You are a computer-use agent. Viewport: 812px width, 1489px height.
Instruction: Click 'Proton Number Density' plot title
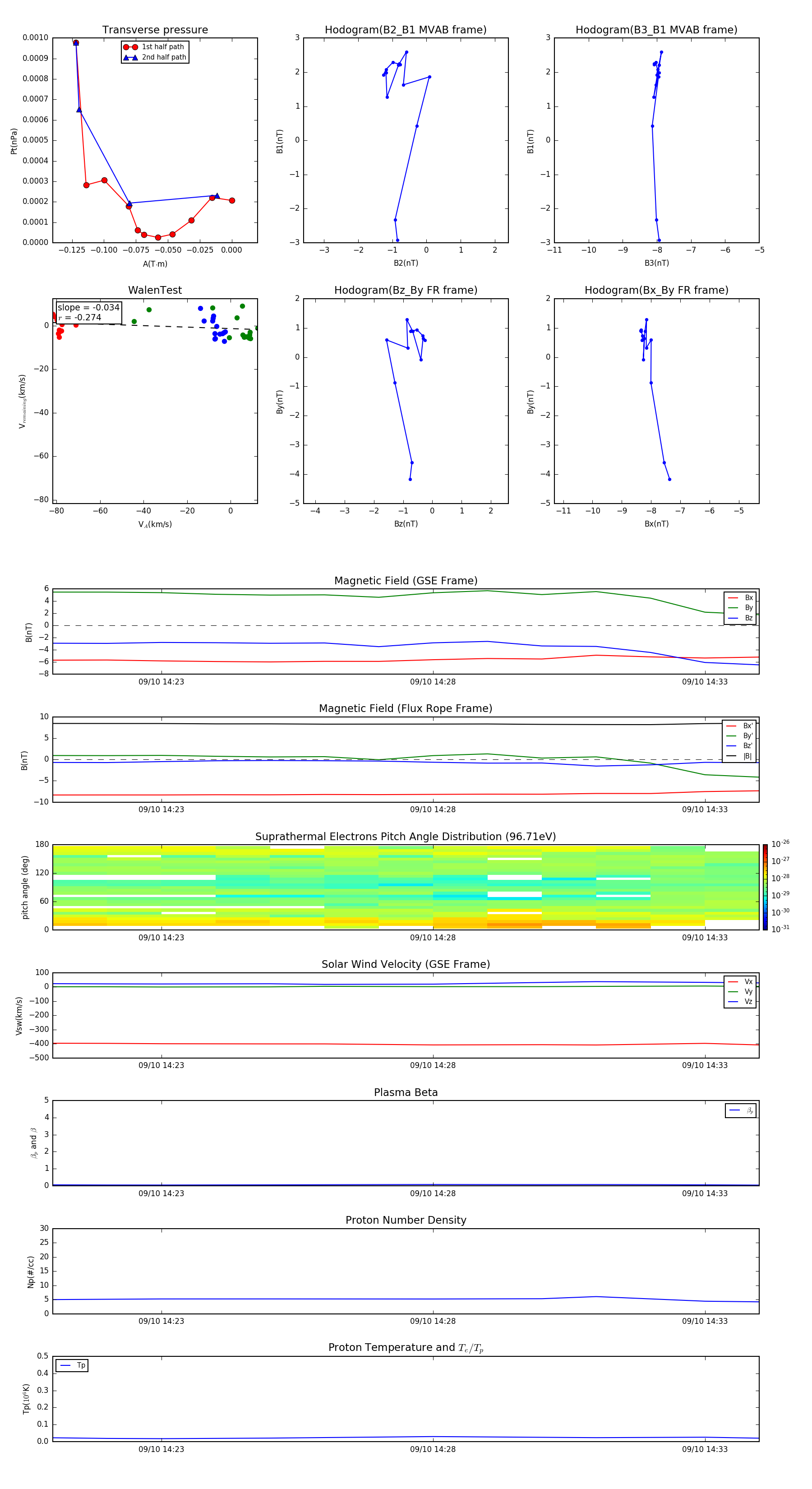click(406, 1220)
